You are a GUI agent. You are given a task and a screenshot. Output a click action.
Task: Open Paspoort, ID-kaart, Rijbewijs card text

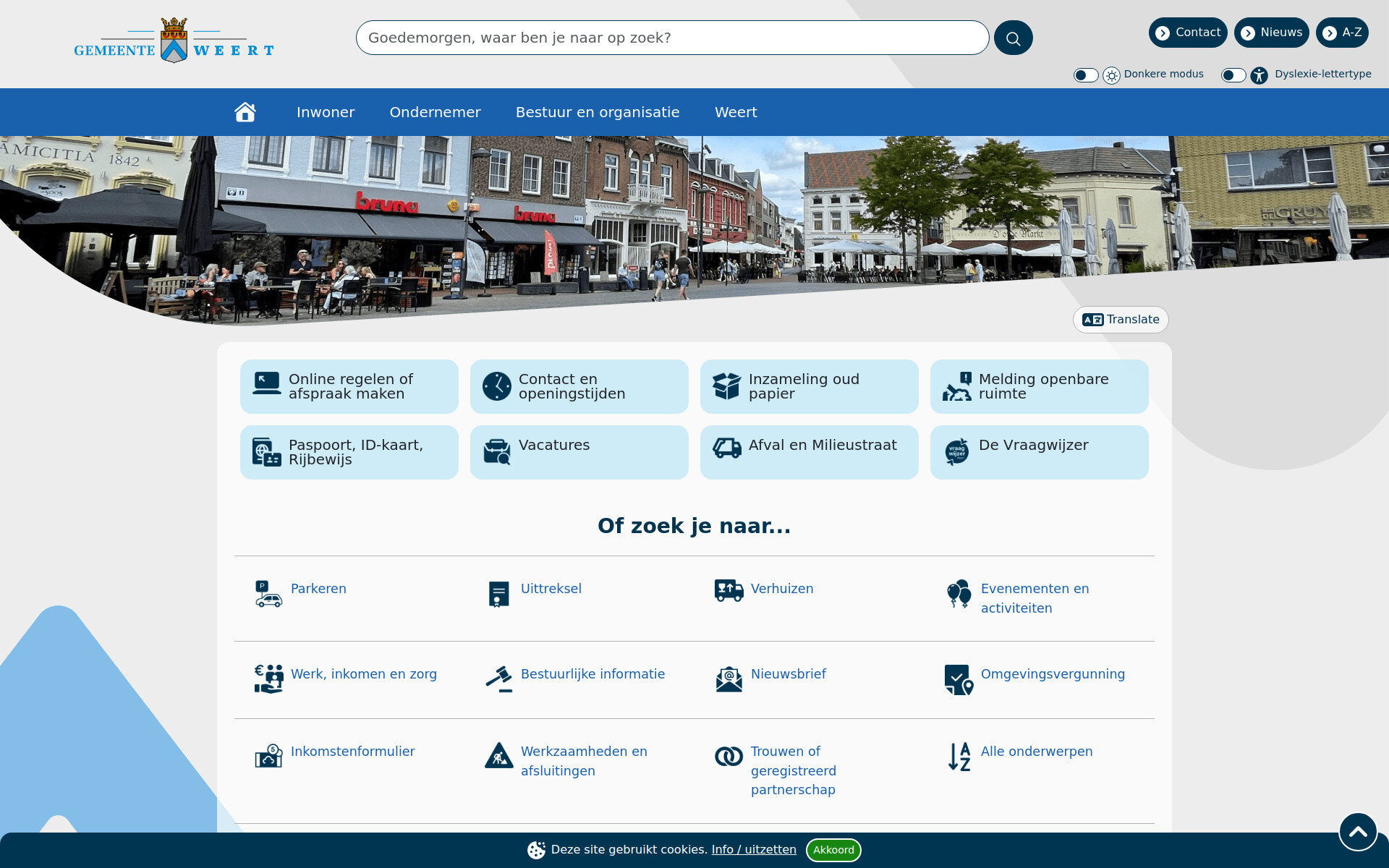point(356,452)
